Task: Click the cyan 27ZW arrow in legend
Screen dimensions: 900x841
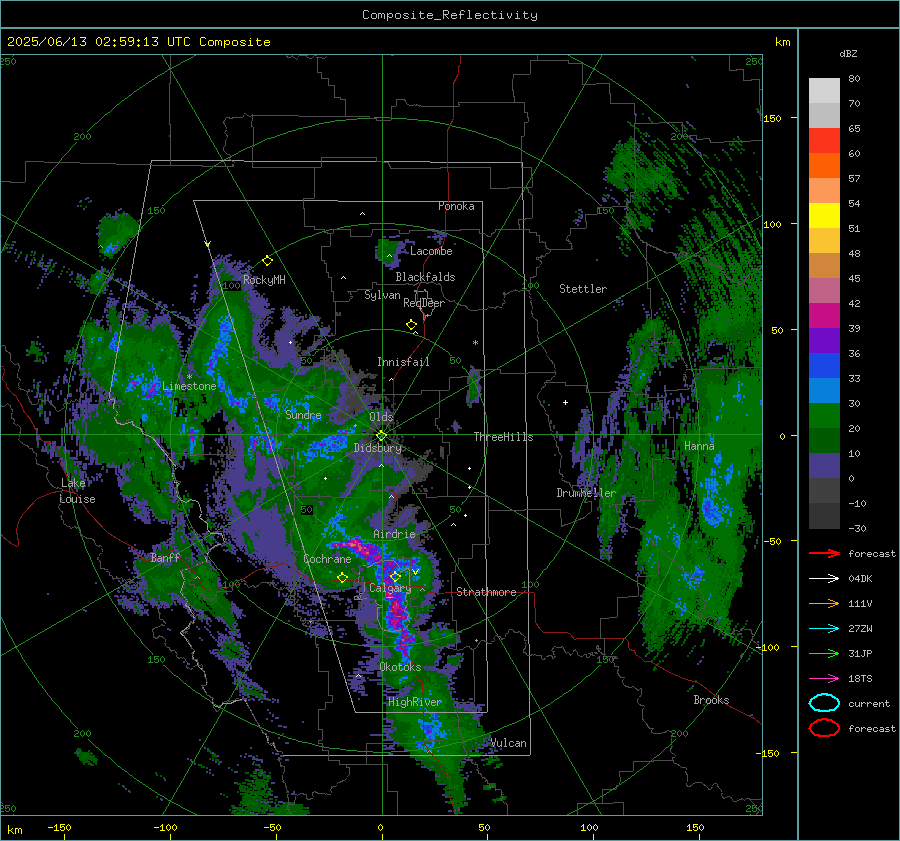Action: [824, 629]
